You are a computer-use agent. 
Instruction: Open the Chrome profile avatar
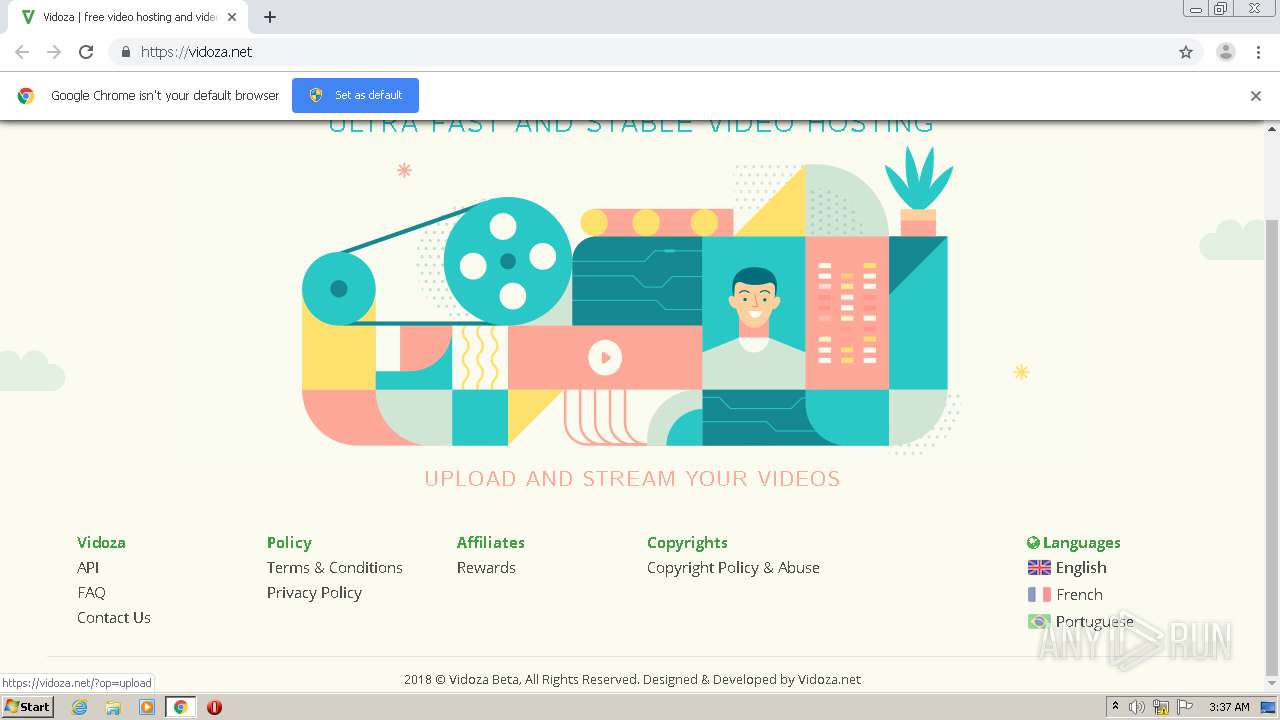[1226, 52]
